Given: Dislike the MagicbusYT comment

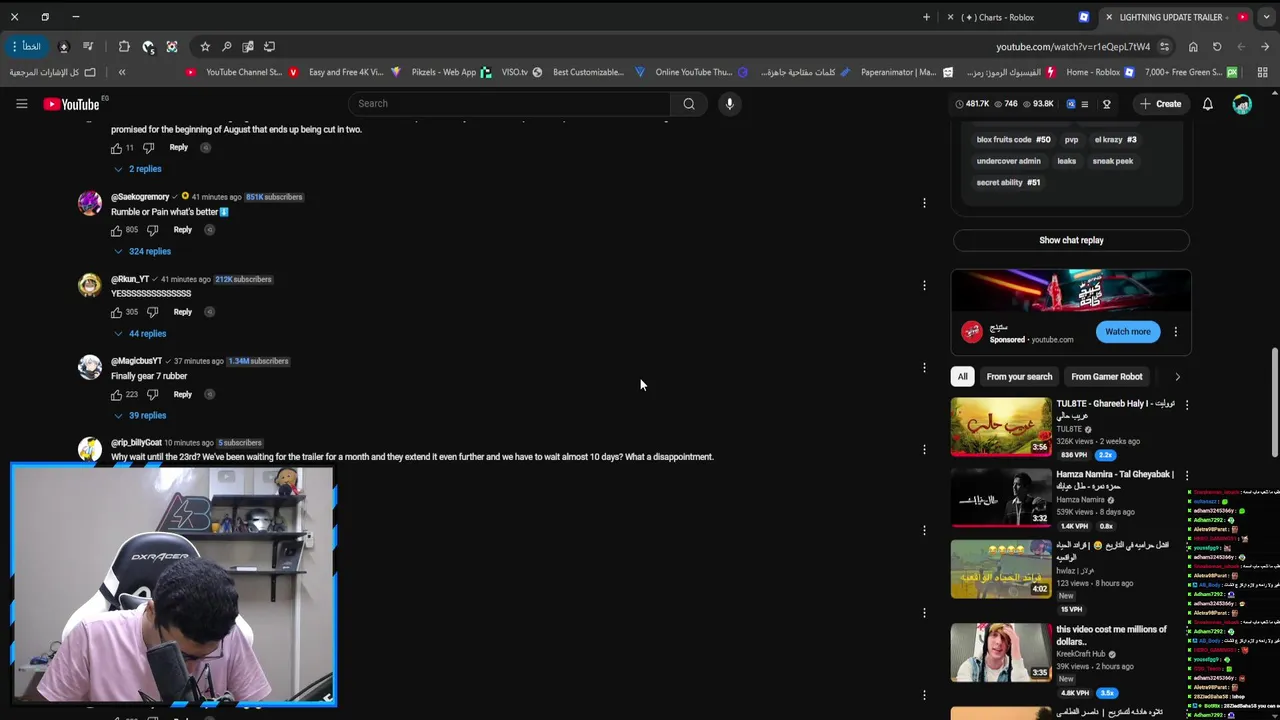Looking at the screenshot, I should (x=153, y=395).
